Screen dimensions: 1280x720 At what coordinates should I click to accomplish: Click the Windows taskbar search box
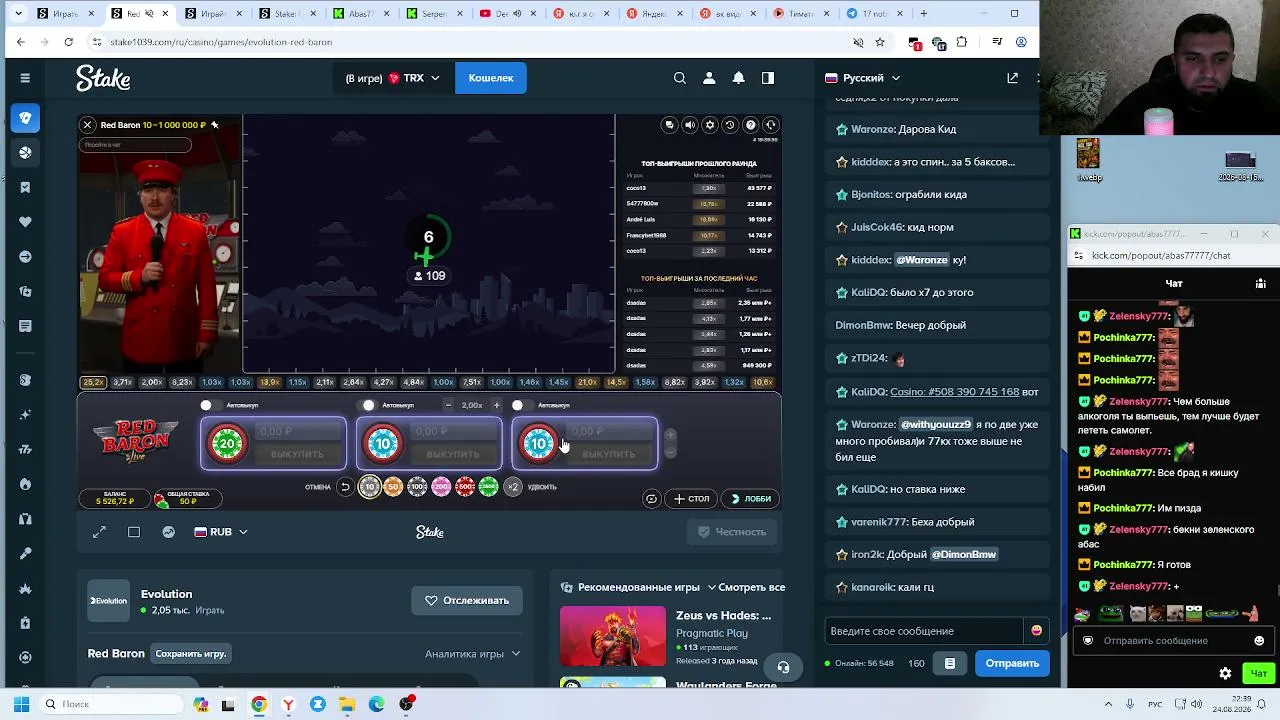pos(110,704)
